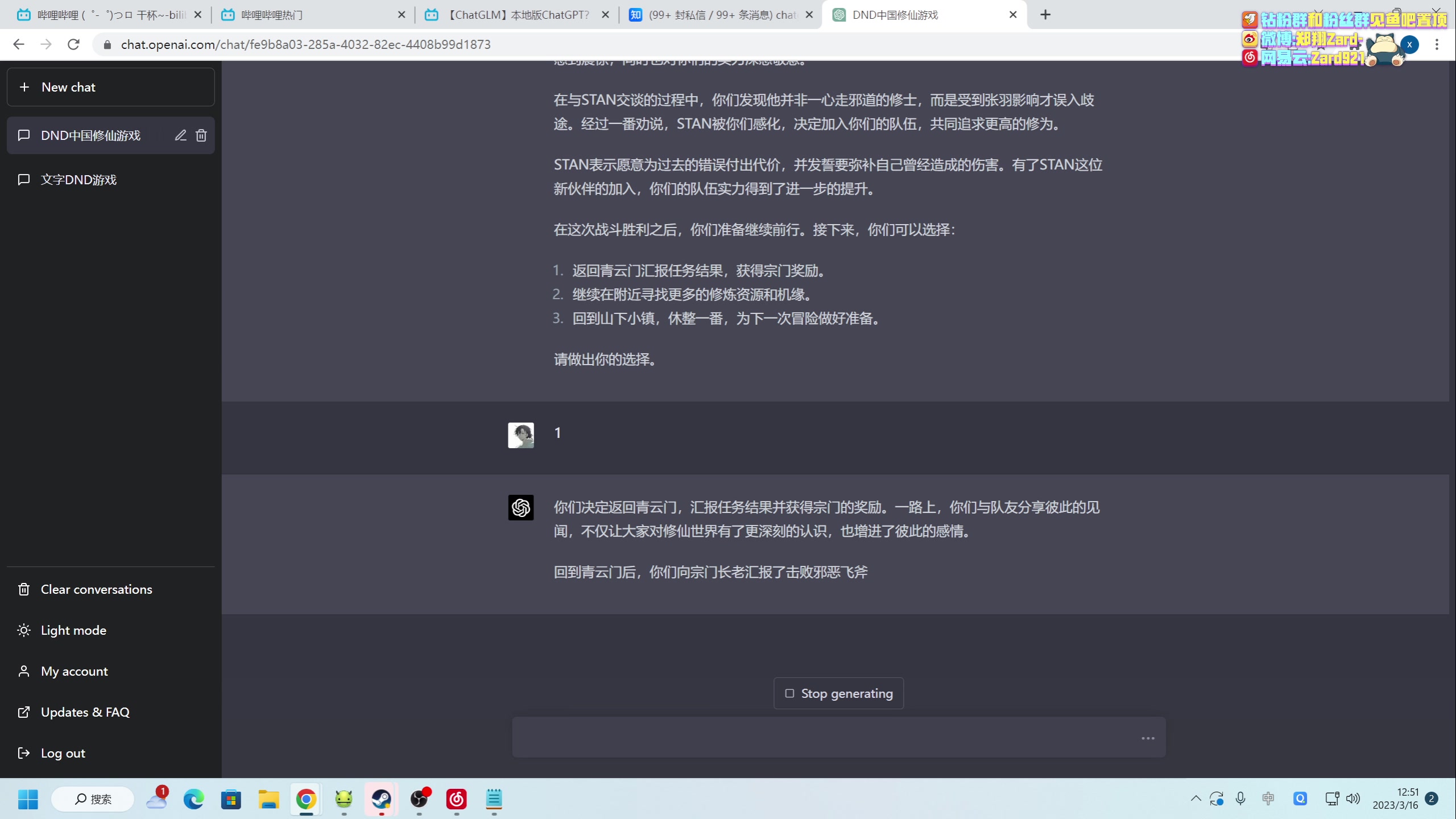This screenshot has height=819, width=1456.
Task: Switch to the 哔哩哔哩热门 tab
Action: 313,15
